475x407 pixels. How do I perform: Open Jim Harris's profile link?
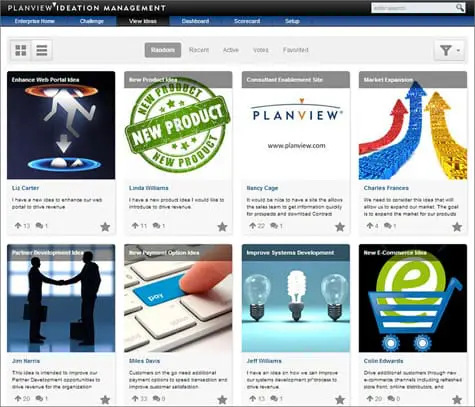click(26, 361)
